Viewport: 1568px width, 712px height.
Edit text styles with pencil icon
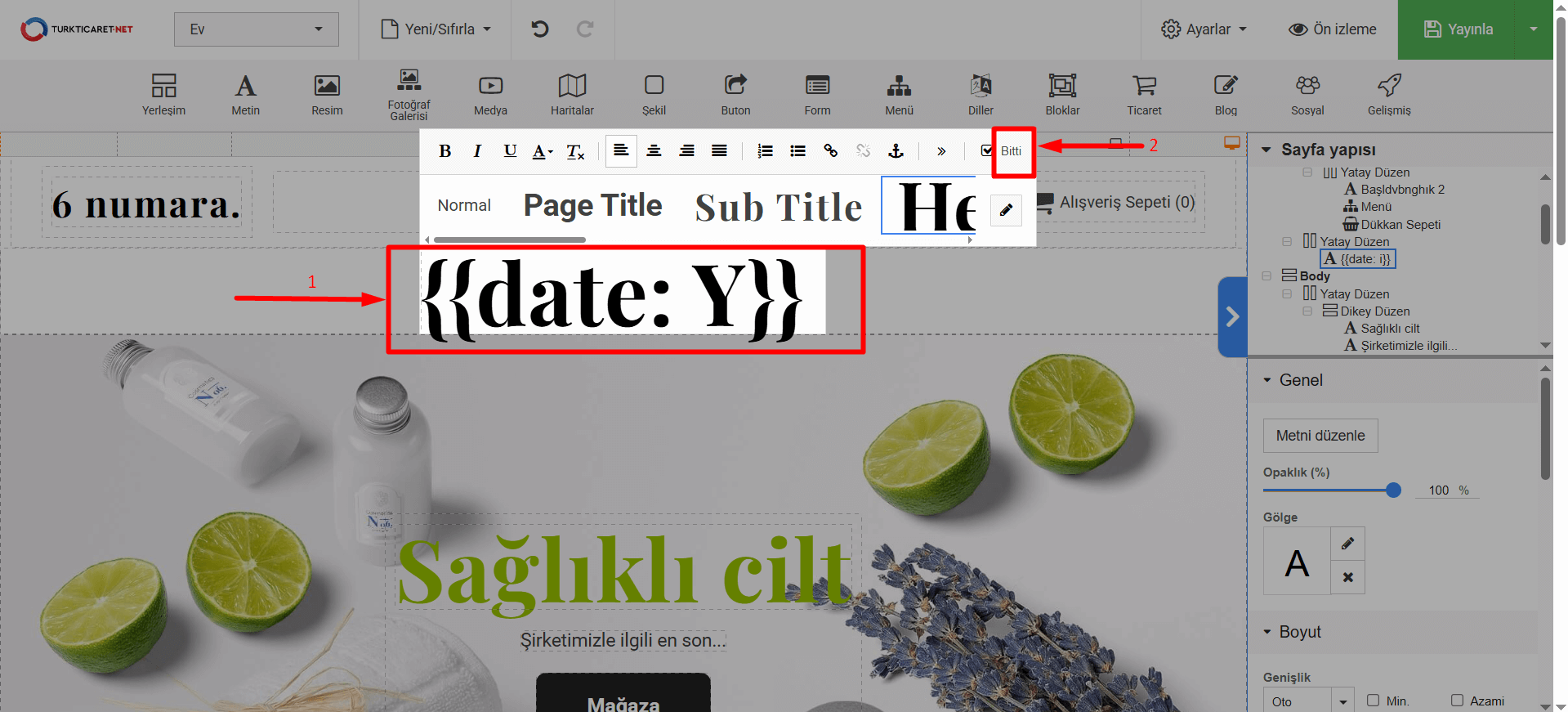point(1006,210)
